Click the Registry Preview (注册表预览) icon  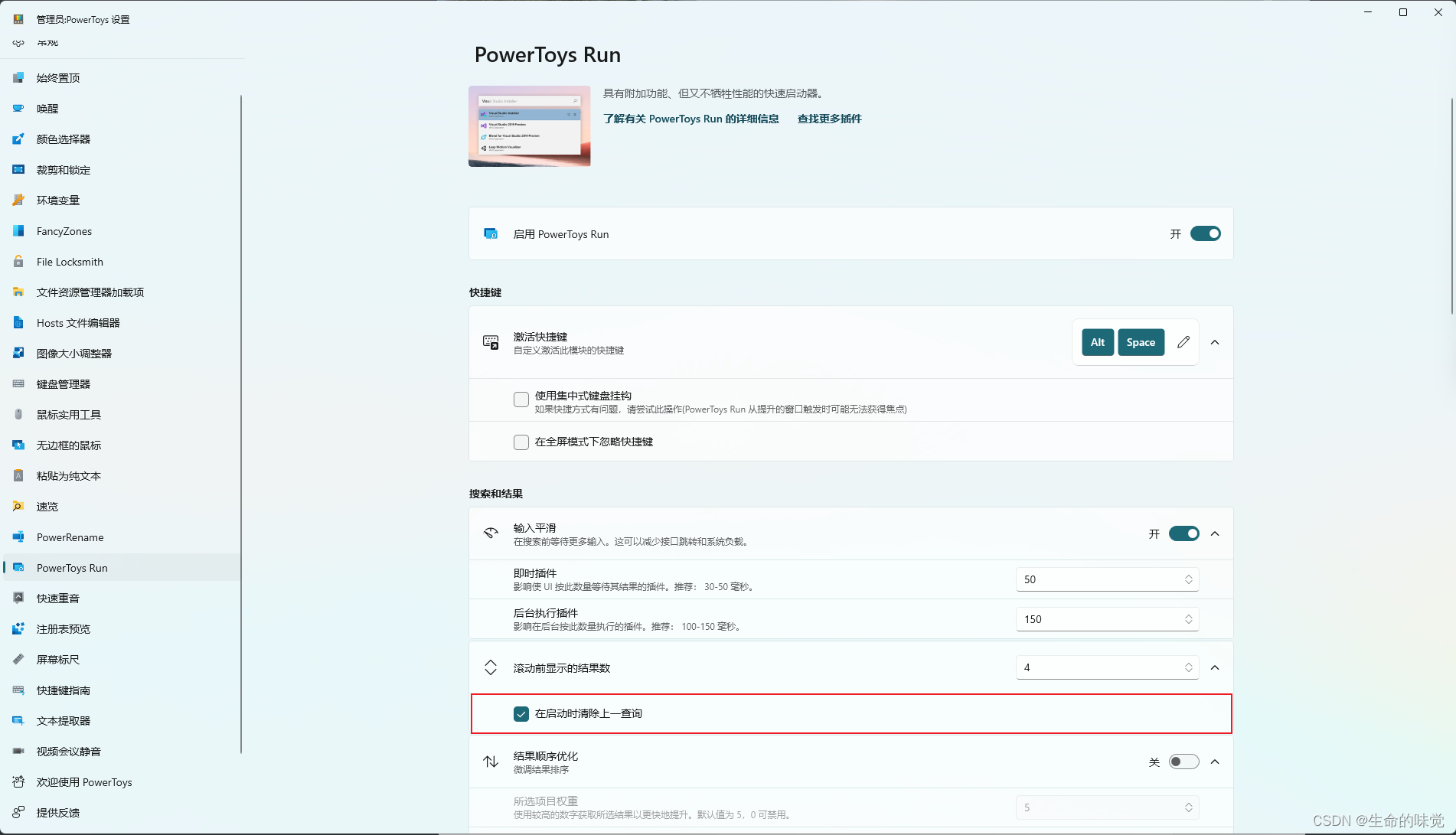[x=18, y=629]
